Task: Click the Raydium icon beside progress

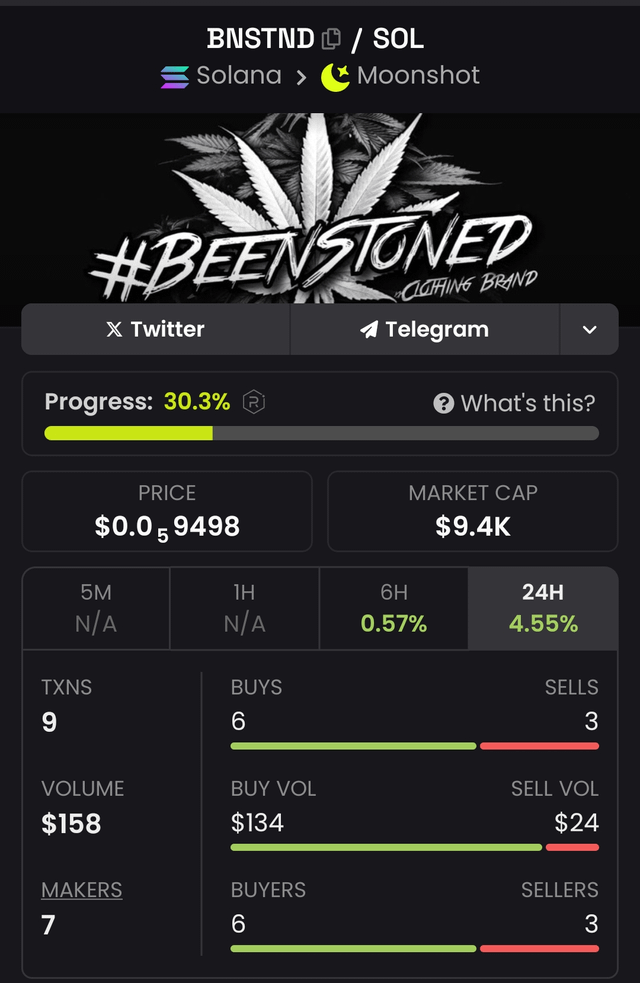Action: click(254, 402)
